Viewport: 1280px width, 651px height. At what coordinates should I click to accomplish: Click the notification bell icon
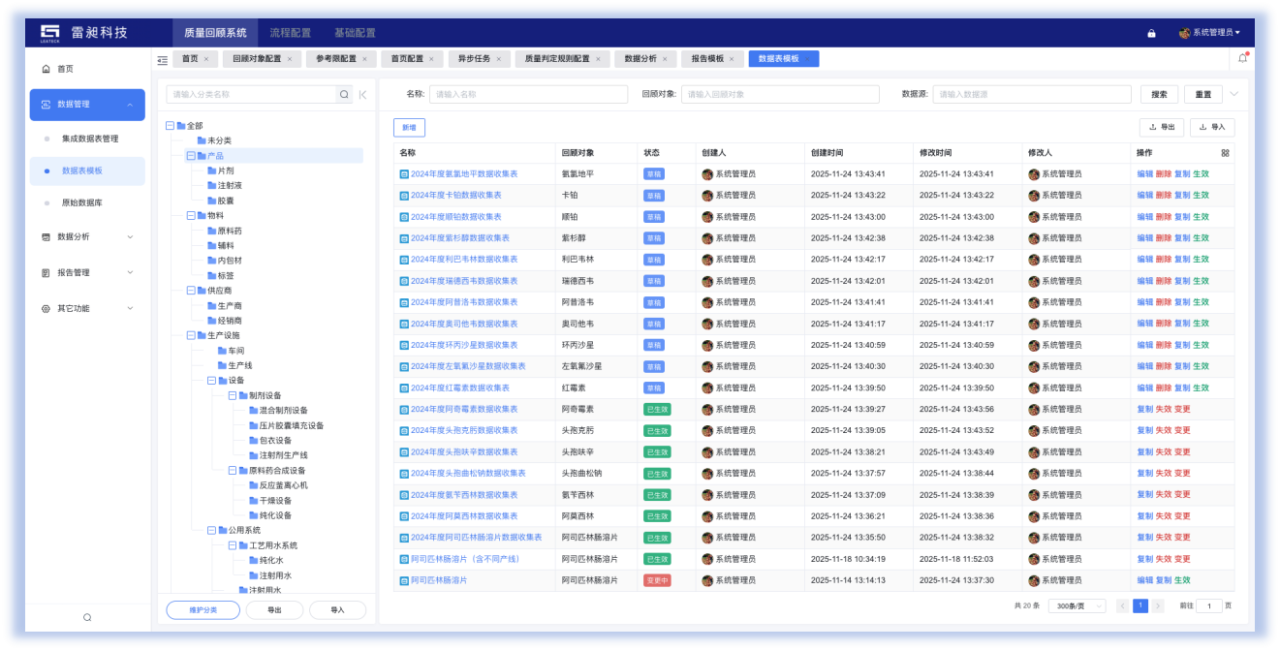coord(1243,58)
